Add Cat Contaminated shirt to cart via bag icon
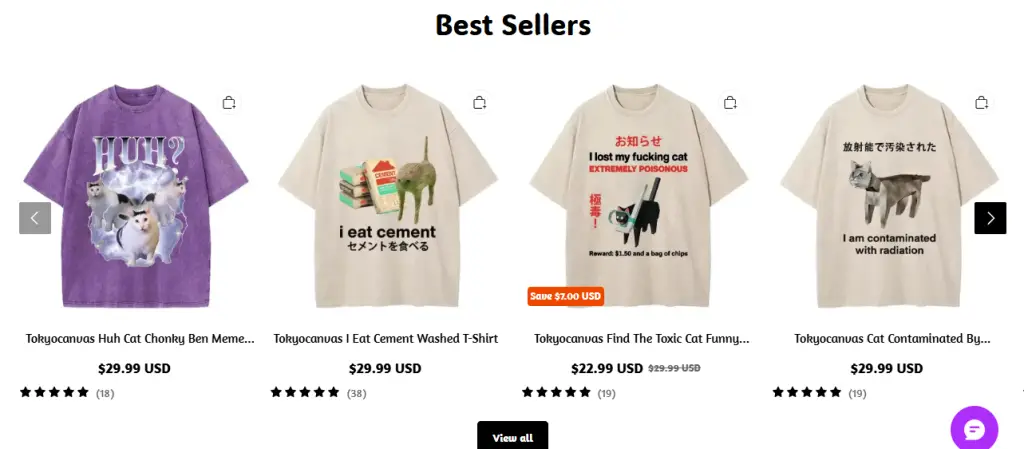Viewport: 1024px width, 449px height. [981, 103]
